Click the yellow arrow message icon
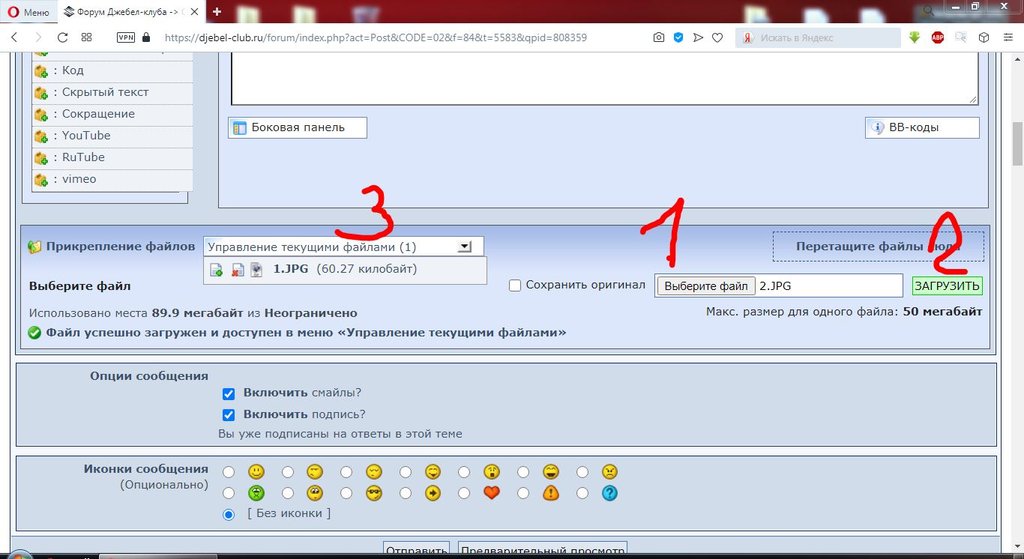Image resolution: width=1024 pixels, height=559 pixels. tap(432, 493)
